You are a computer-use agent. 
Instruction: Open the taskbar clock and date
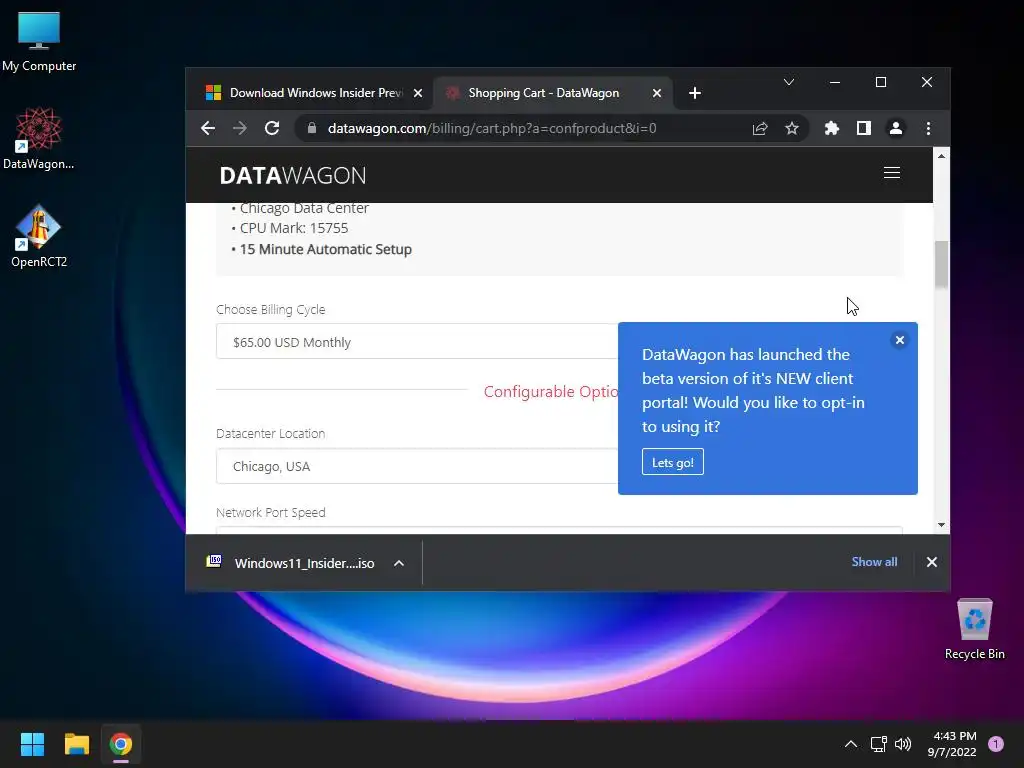[952, 744]
